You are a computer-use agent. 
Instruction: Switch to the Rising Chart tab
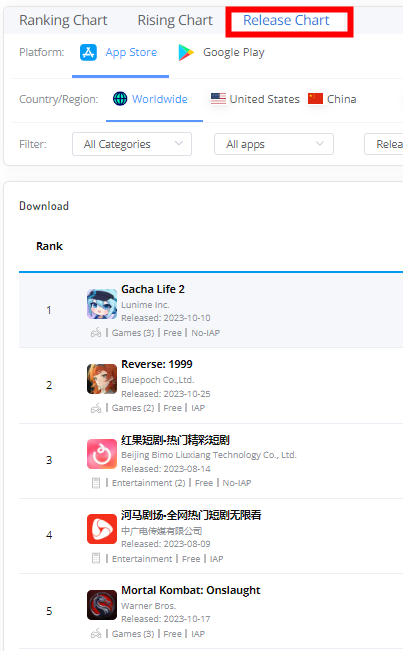175,20
